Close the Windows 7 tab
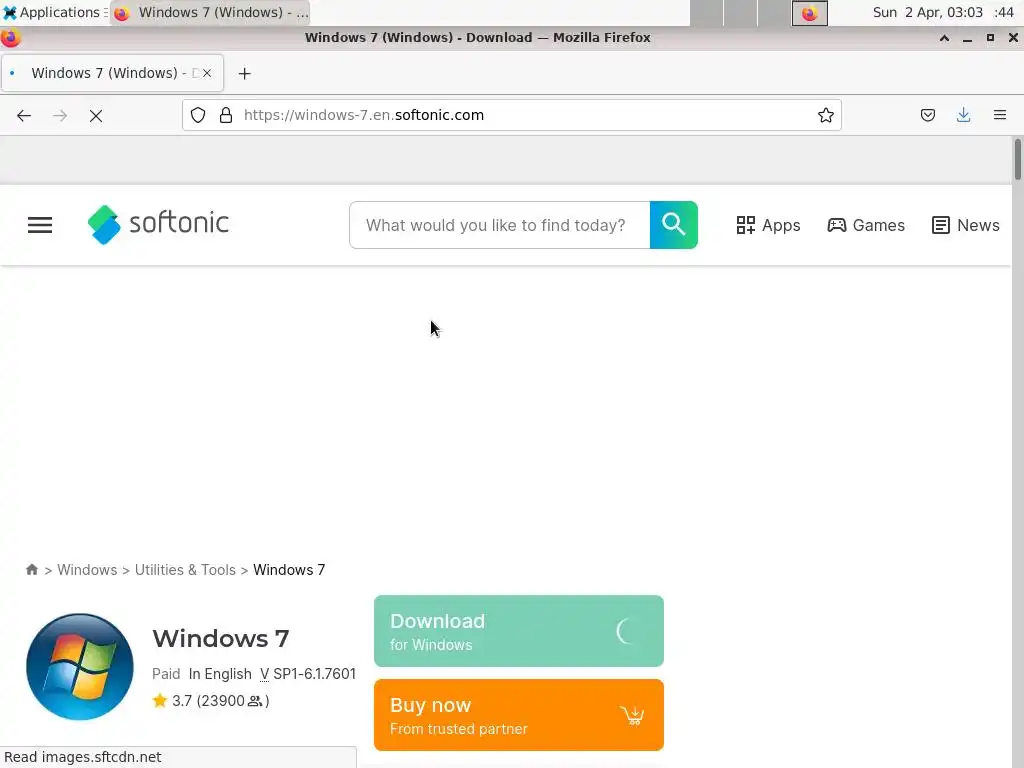This screenshot has width=1024, height=768. 206,73
